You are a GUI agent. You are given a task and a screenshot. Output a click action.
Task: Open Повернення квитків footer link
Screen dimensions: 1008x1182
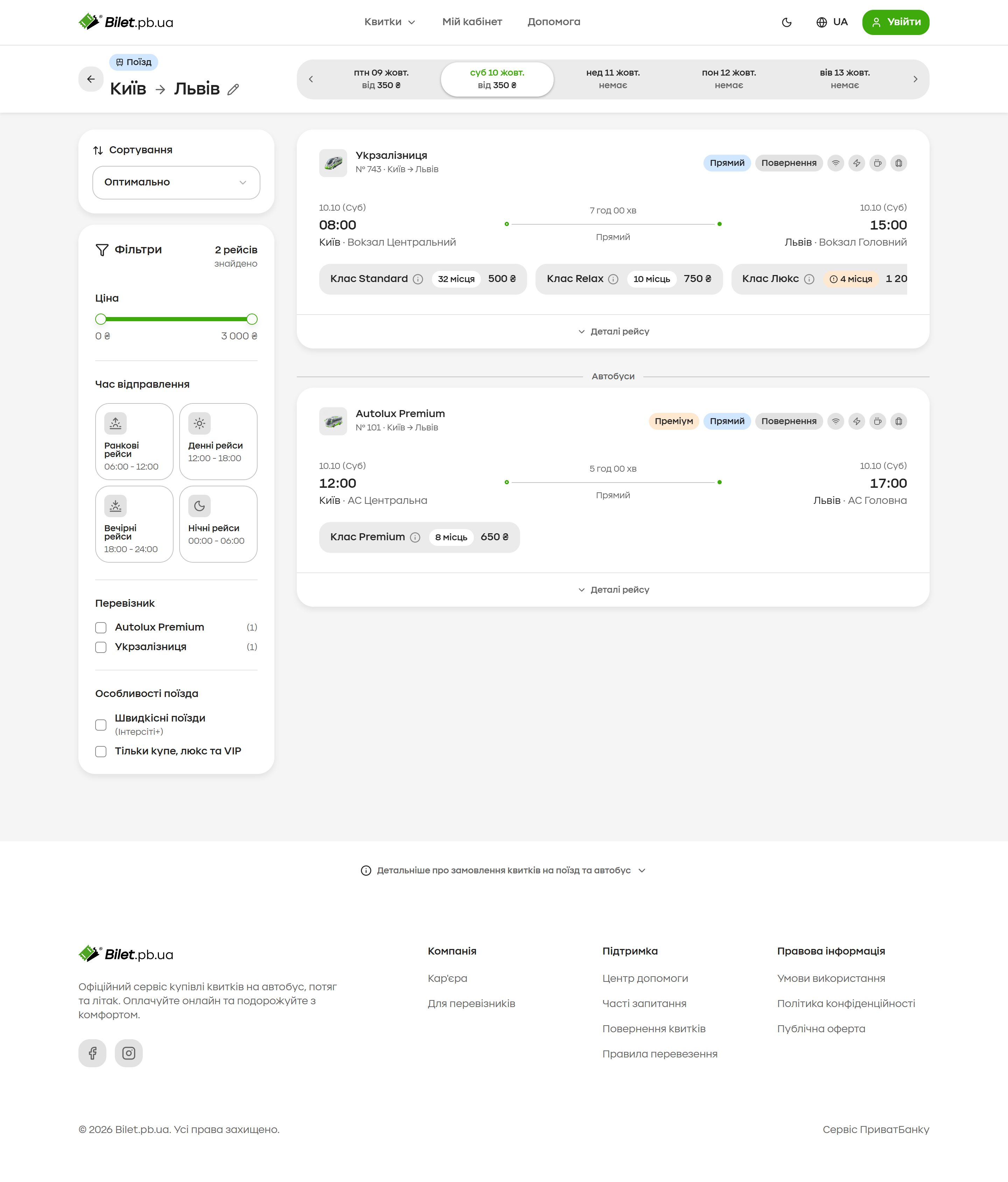tap(654, 1028)
